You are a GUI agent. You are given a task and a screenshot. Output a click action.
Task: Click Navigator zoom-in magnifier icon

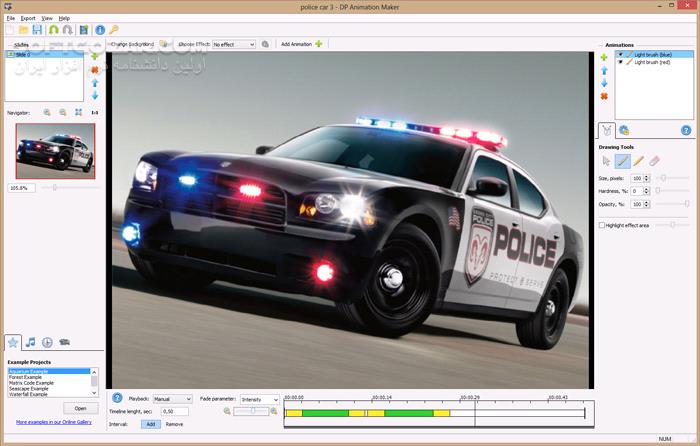click(x=47, y=113)
